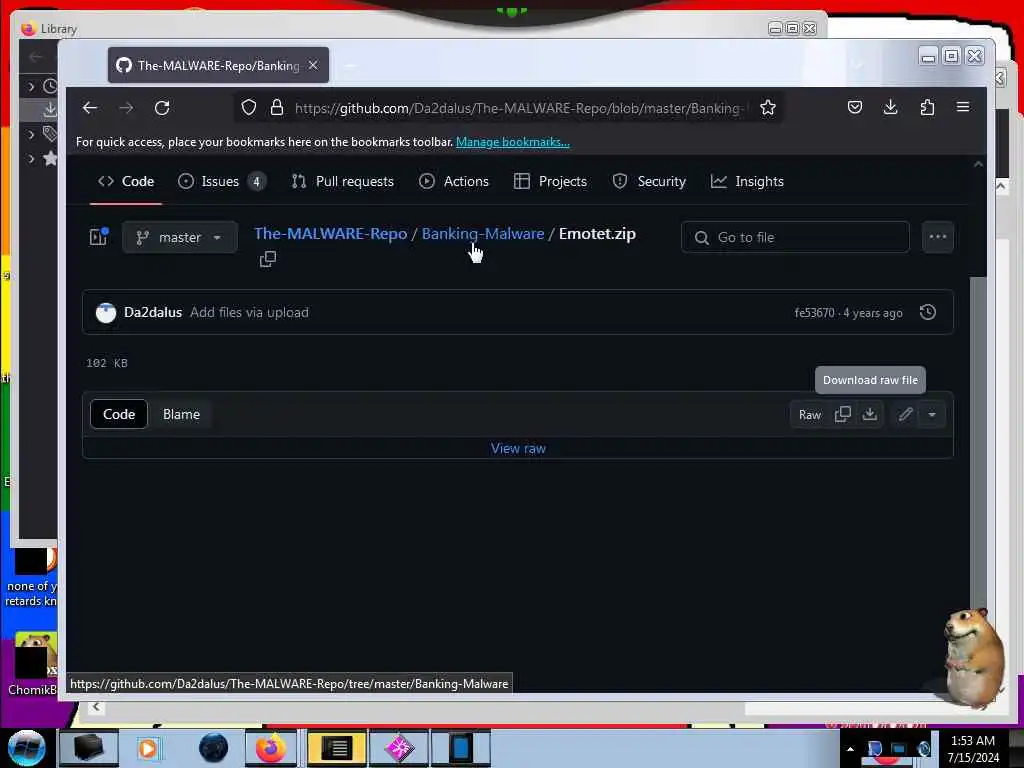Open commit fe53670 link
This screenshot has width=1024, height=768.
pyautogui.click(x=814, y=313)
